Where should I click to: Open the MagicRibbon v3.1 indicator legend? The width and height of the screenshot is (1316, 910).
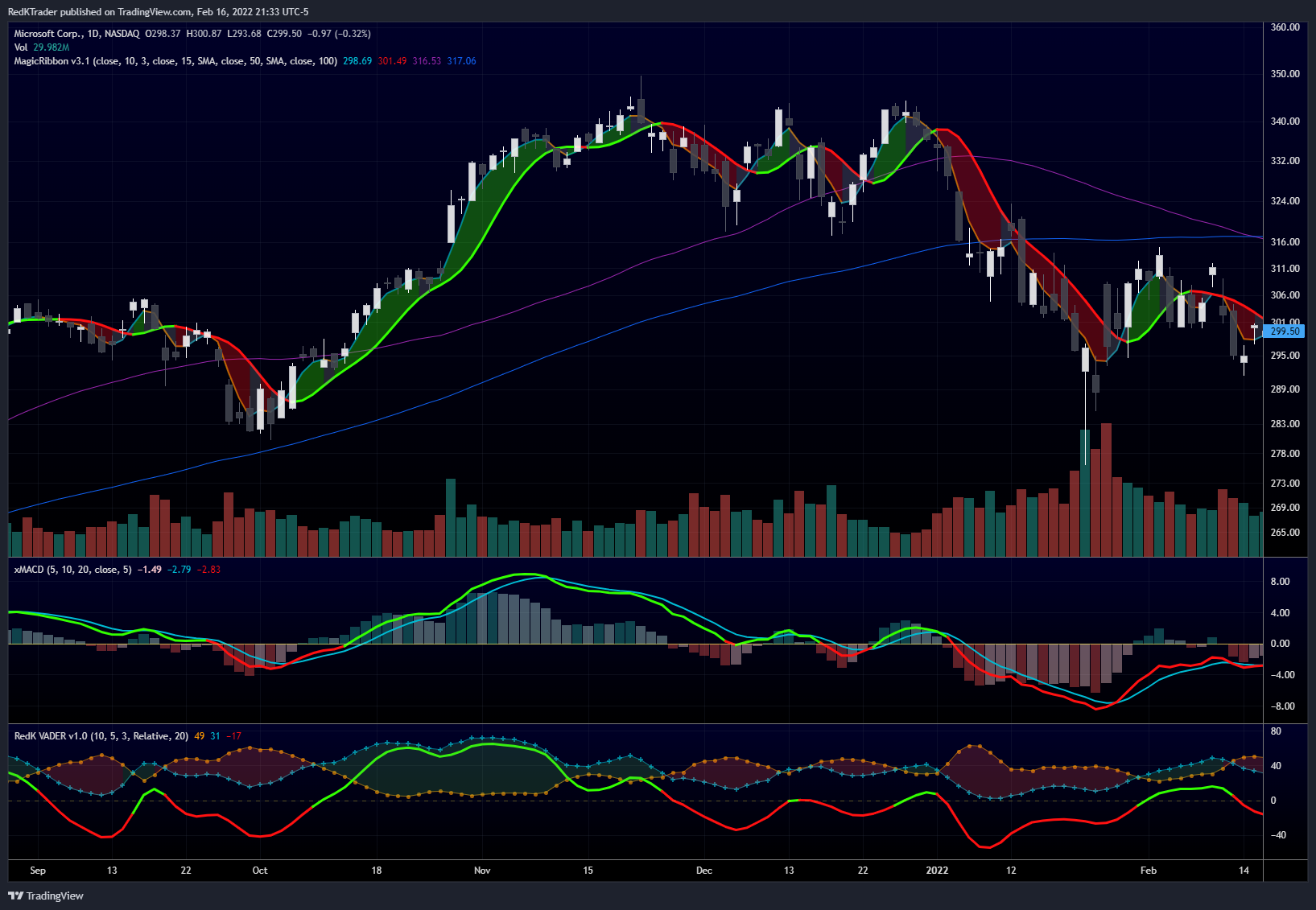click(x=175, y=61)
